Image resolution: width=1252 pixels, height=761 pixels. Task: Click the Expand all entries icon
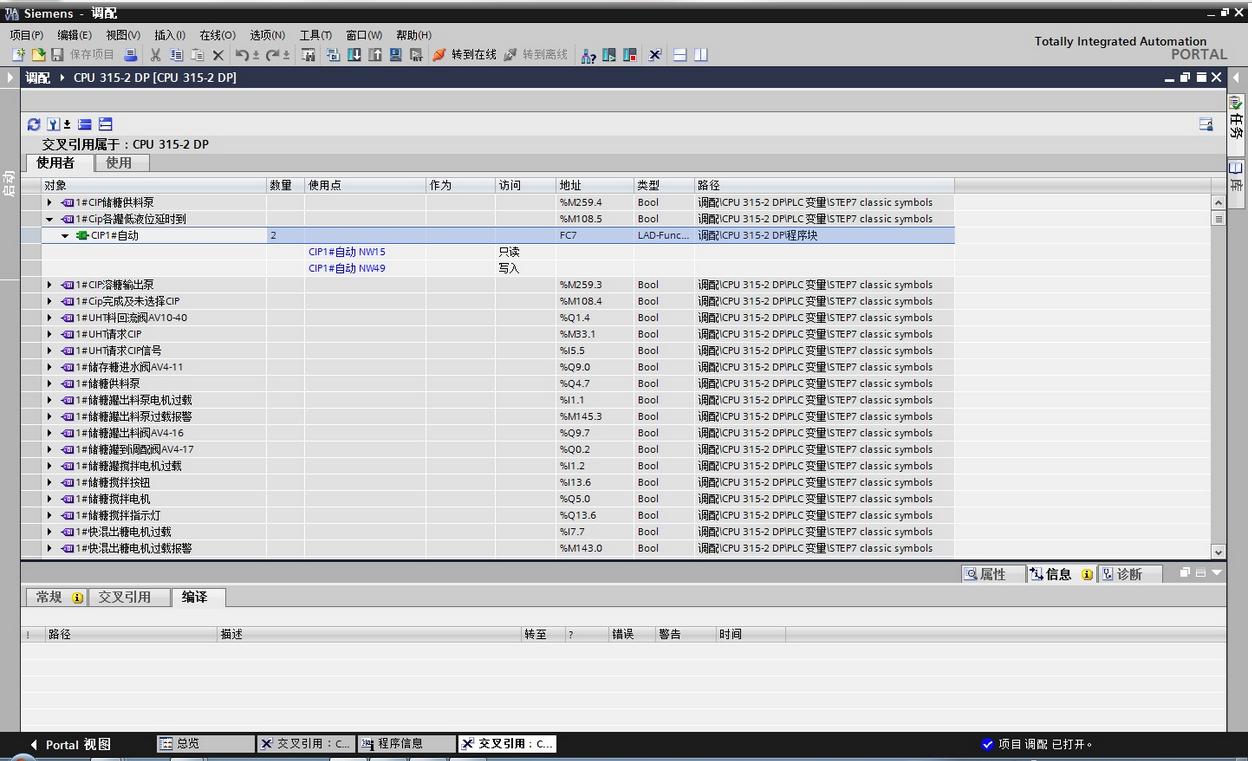tap(105, 124)
